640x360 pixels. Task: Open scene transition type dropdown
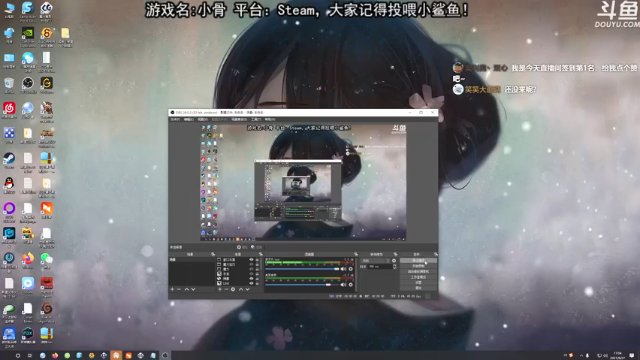pyautogui.click(x=375, y=260)
